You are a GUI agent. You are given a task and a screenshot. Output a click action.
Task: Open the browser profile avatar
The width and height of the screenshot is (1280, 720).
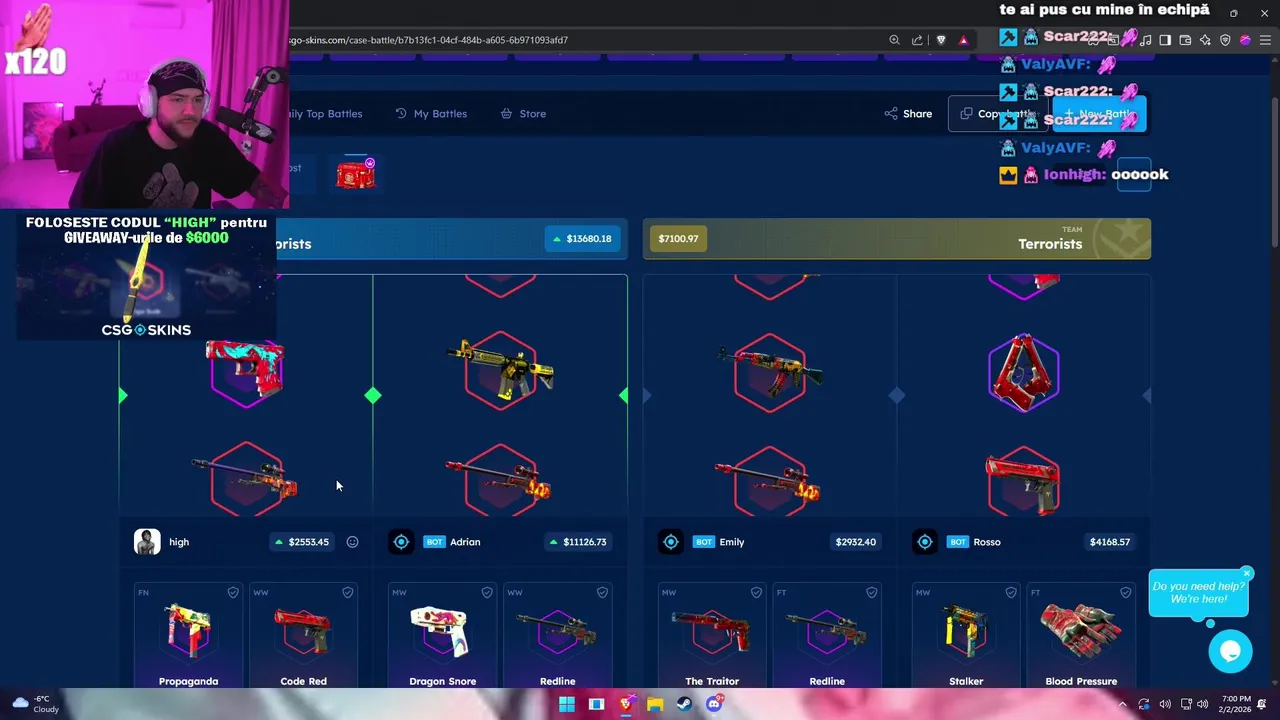(x=1245, y=40)
